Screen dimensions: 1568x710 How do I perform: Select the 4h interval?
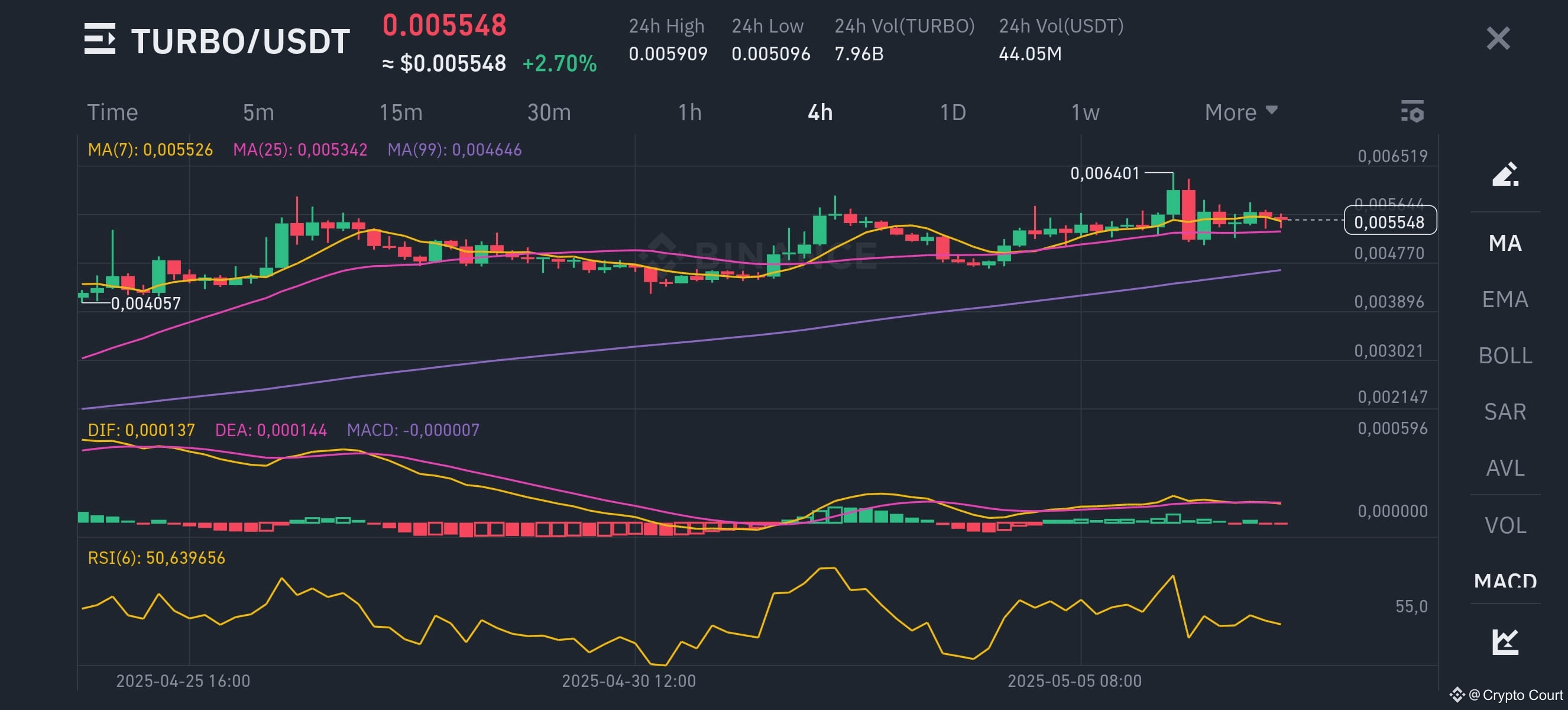pos(820,112)
